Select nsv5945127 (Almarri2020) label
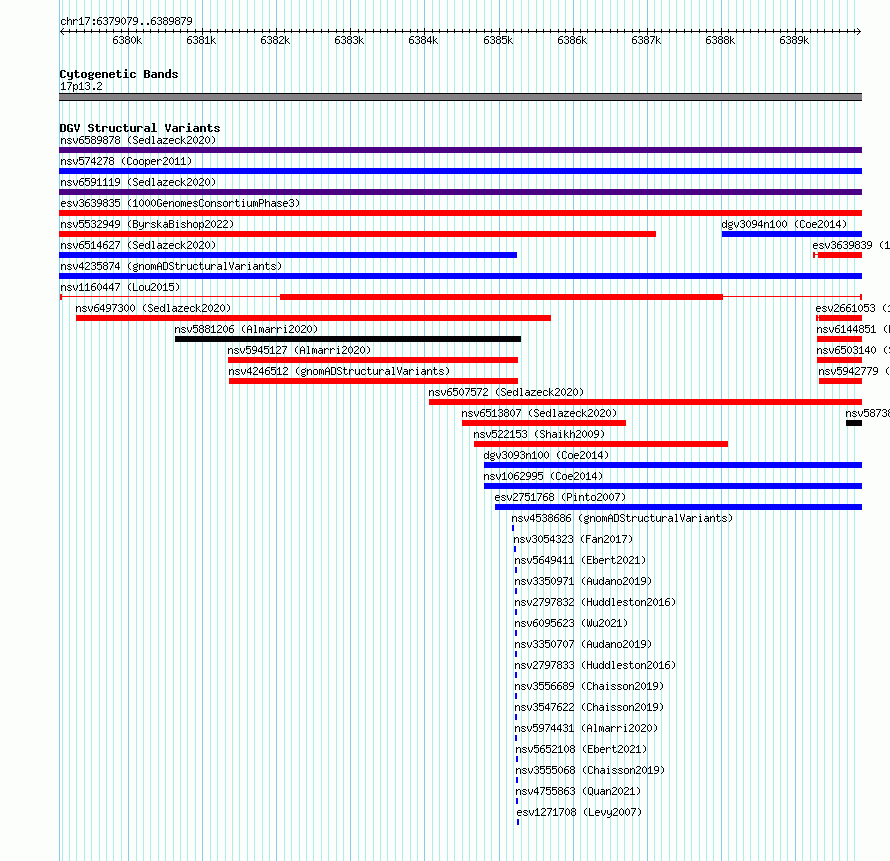Screen dimensions: 890x861 (299, 350)
